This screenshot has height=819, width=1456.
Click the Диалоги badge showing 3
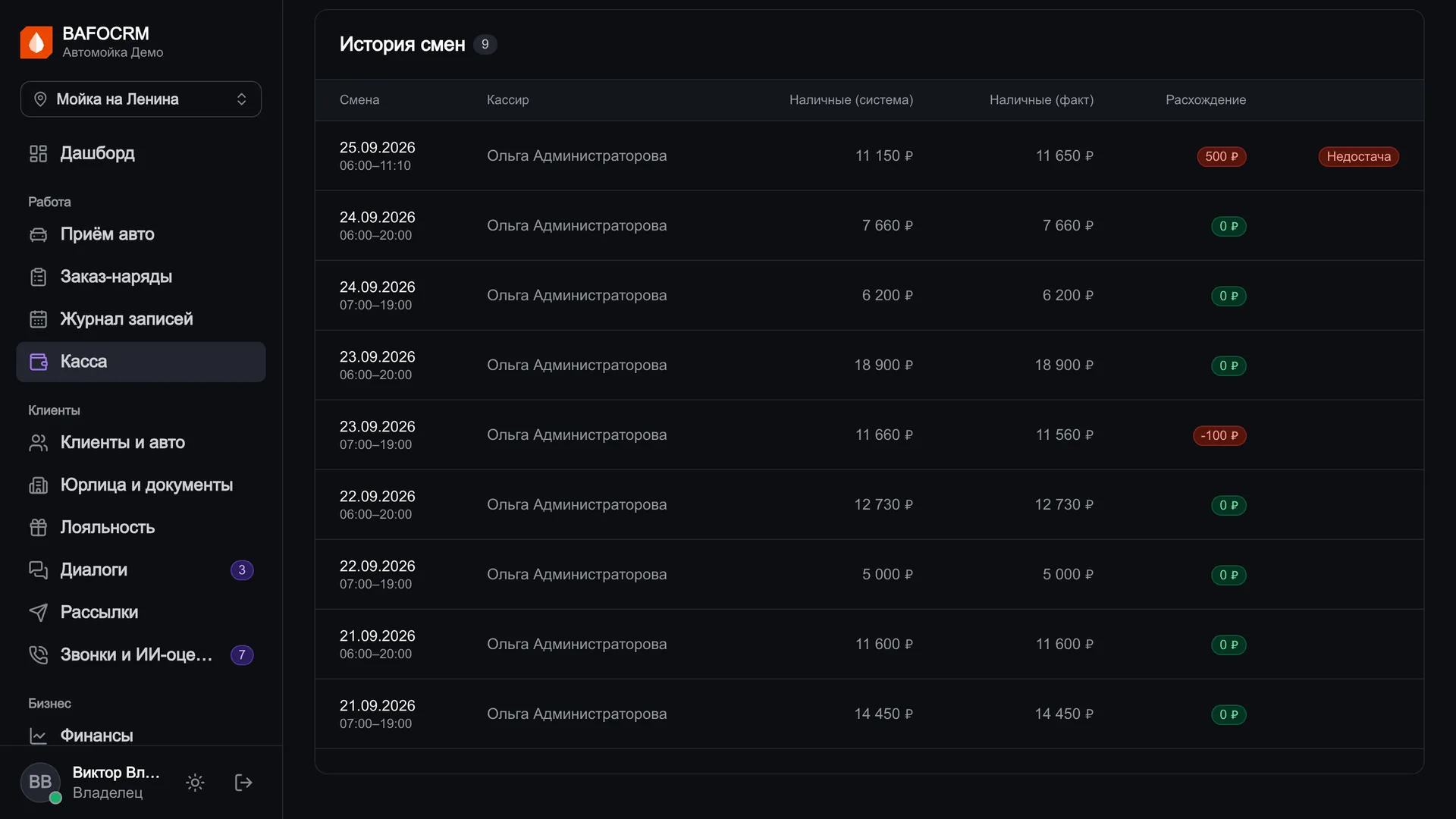[x=242, y=570]
